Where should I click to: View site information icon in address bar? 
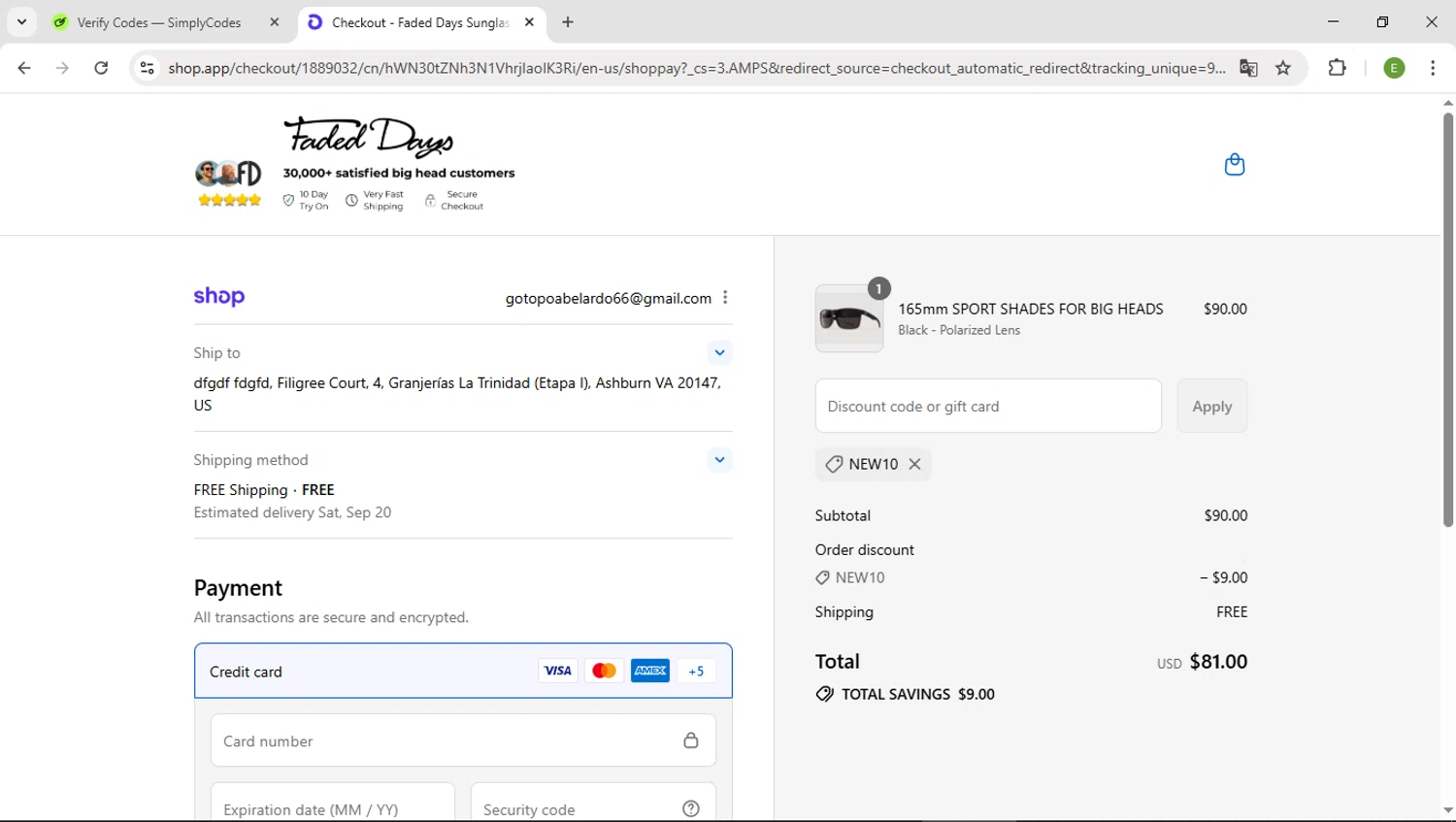pos(147,68)
